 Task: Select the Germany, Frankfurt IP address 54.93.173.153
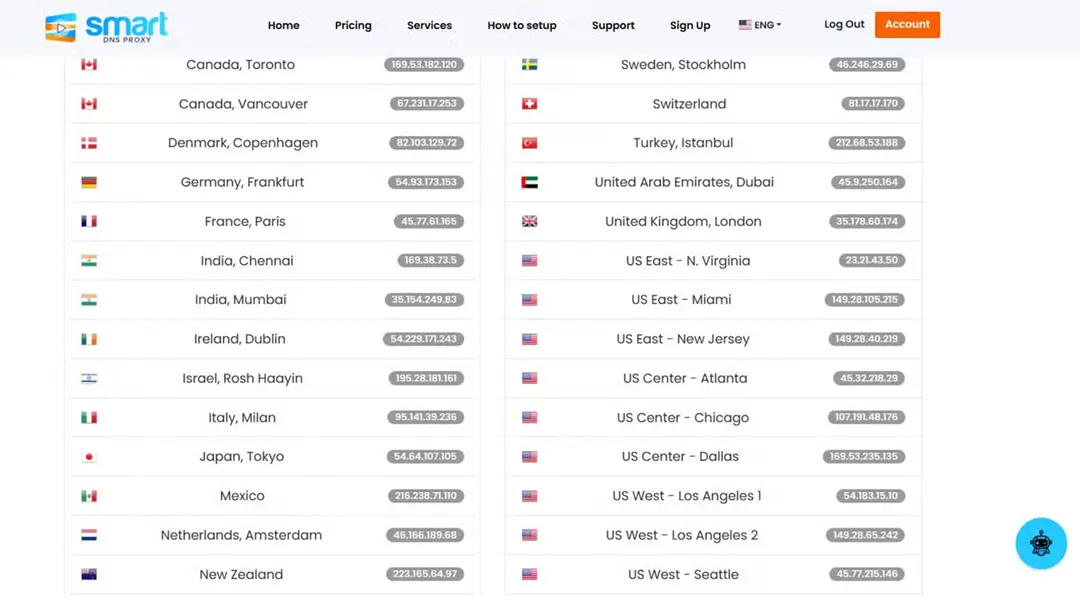click(x=426, y=182)
